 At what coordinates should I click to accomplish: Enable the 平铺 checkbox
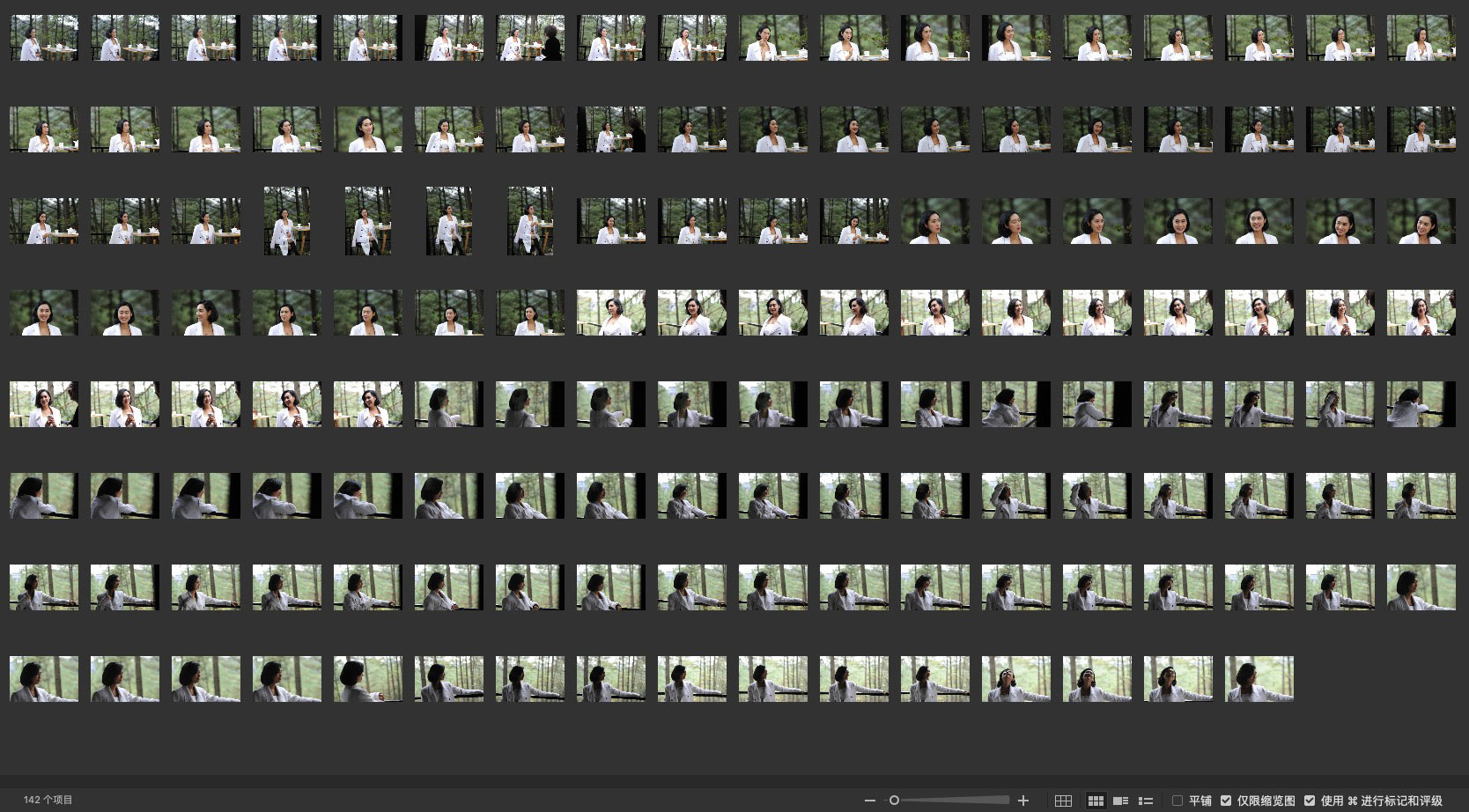tap(1177, 801)
